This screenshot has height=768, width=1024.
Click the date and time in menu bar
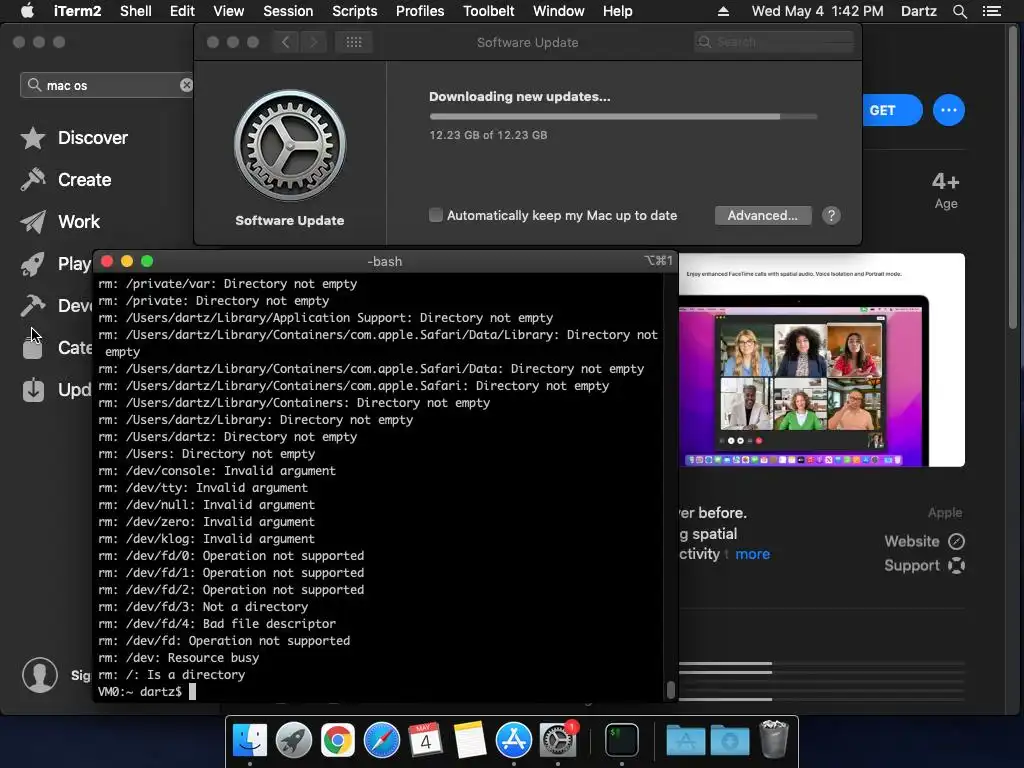(817, 11)
